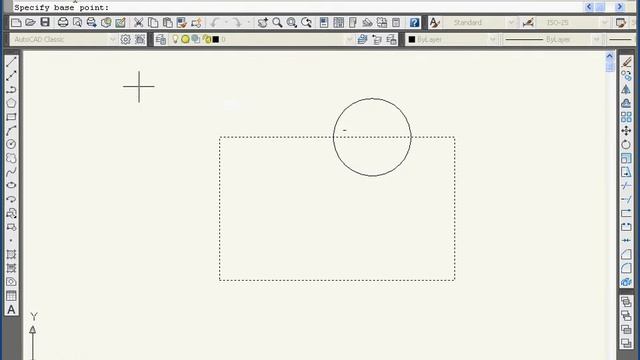
Task: Expand the ByLayer color control dropdown
Action: (493, 39)
